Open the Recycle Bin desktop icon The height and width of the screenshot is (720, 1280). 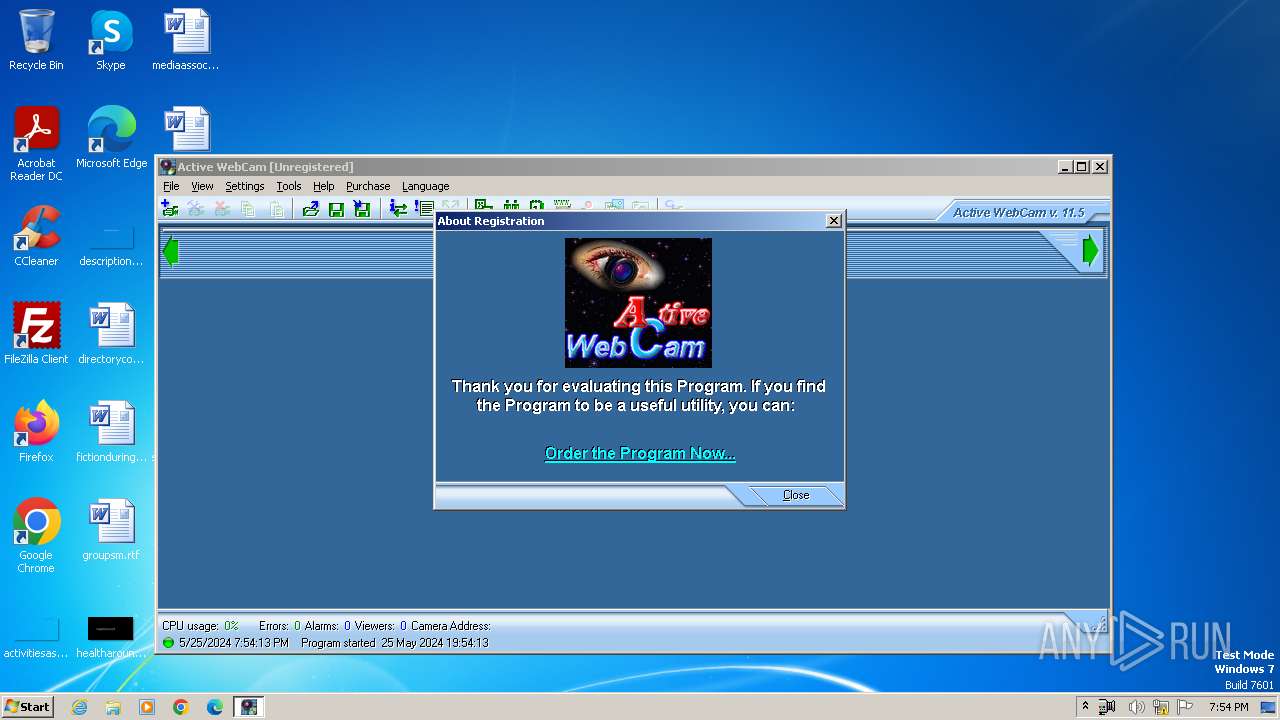click(36, 40)
